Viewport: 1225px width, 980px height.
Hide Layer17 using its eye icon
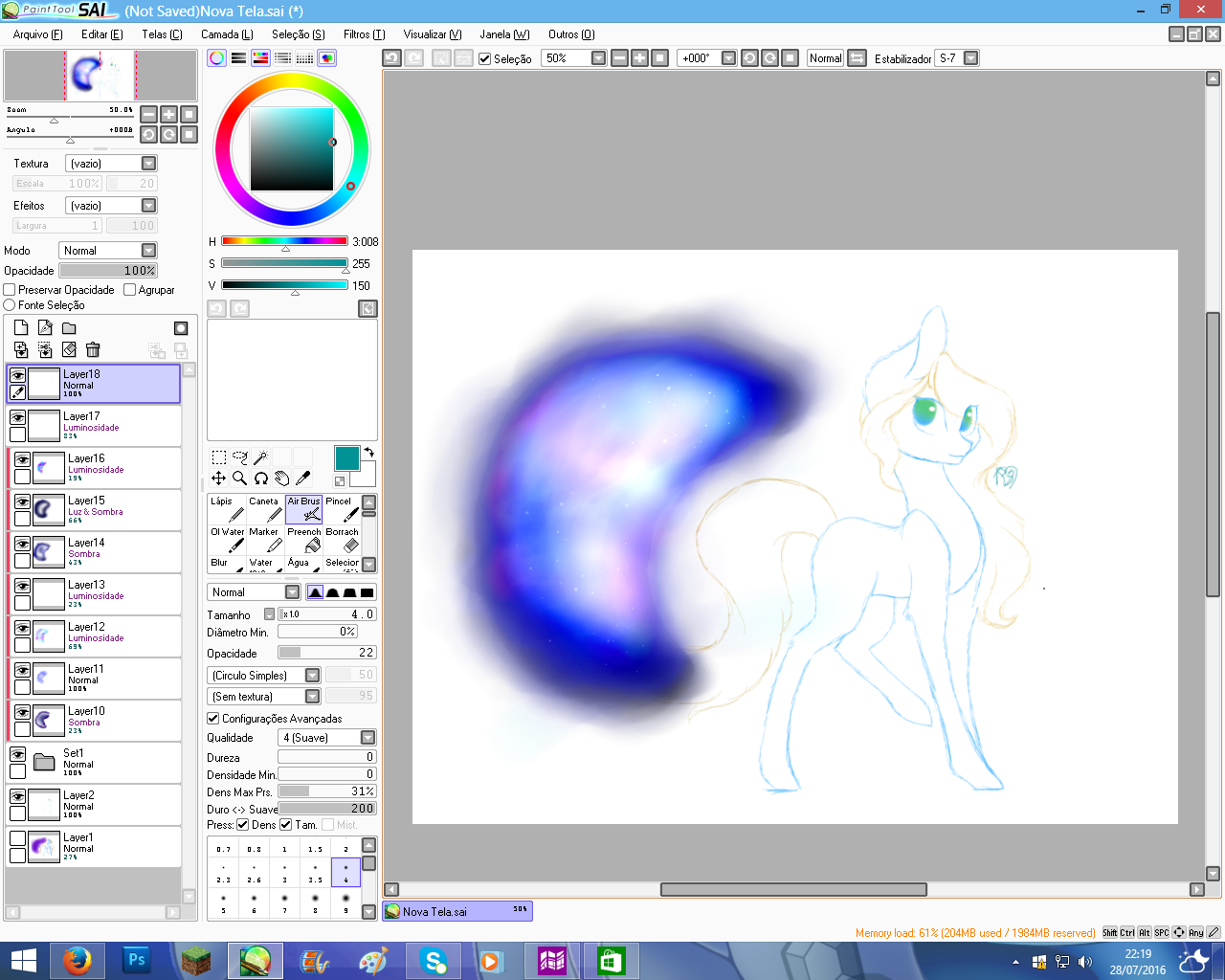(17, 417)
